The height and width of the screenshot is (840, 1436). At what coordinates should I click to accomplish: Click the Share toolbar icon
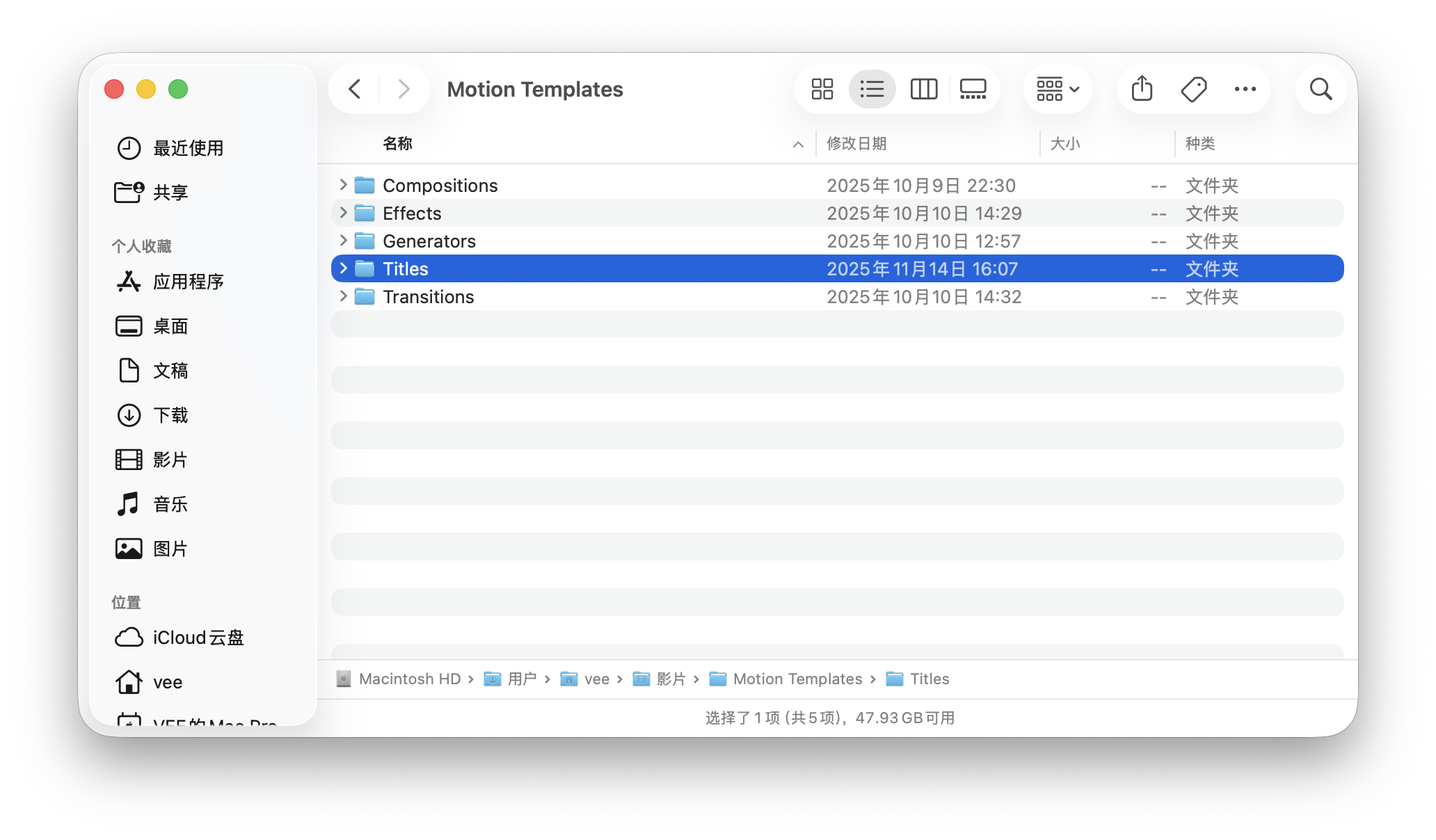coord(1142,89)
